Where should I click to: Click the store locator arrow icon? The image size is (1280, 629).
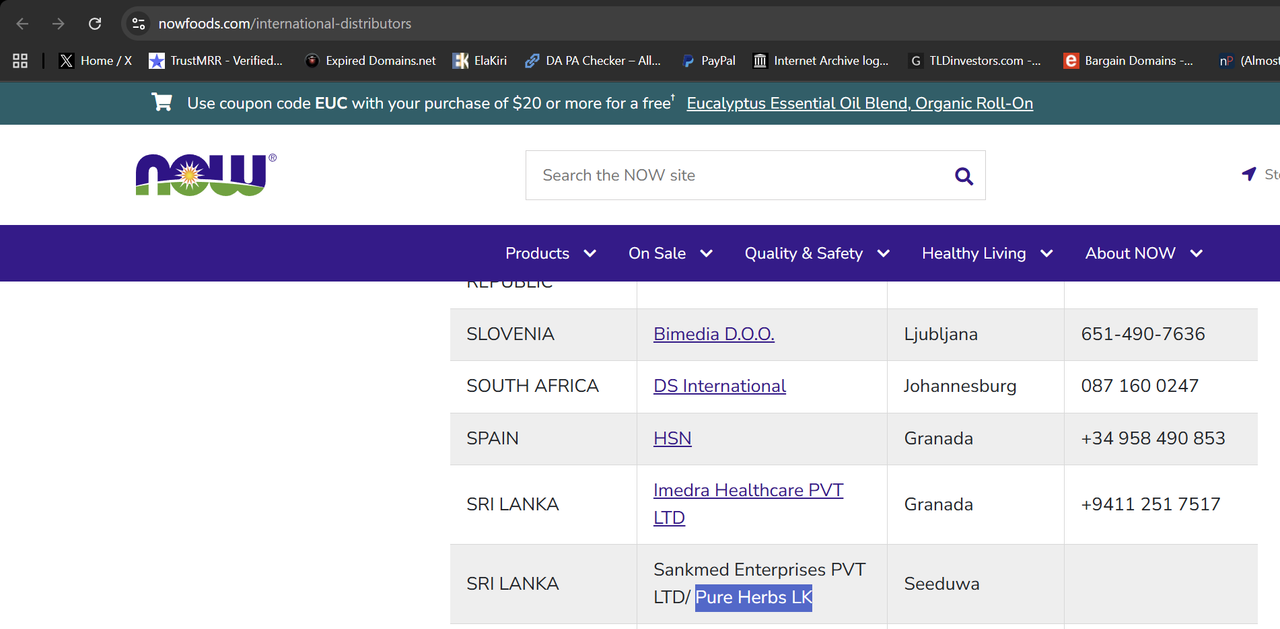[1248, 174]
